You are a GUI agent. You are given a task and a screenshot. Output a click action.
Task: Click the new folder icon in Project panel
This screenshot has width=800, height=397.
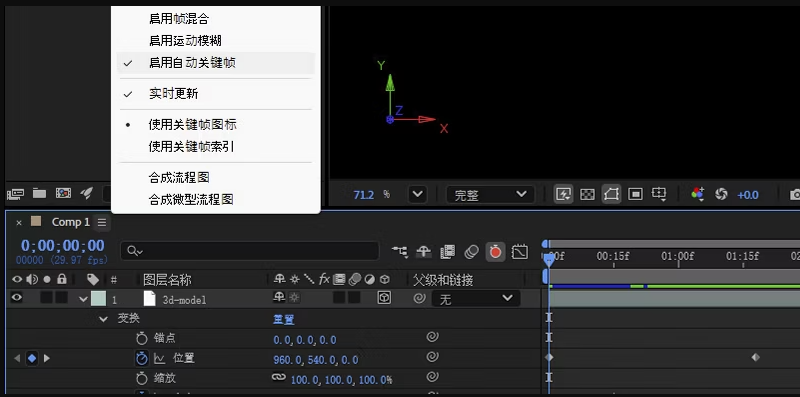[x=39, y=193]
